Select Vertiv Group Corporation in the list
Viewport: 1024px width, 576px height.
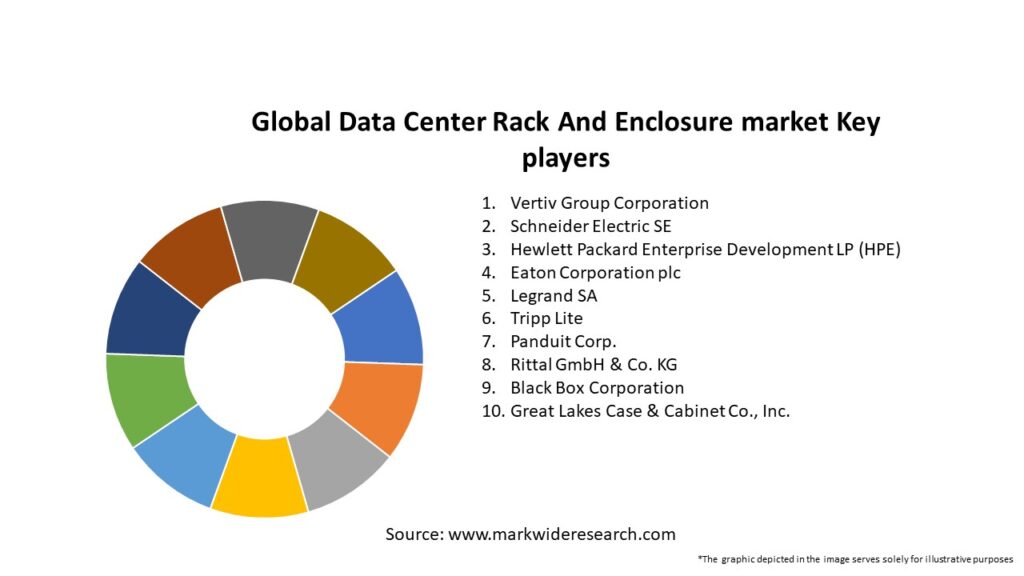click(x=608, y=203)
